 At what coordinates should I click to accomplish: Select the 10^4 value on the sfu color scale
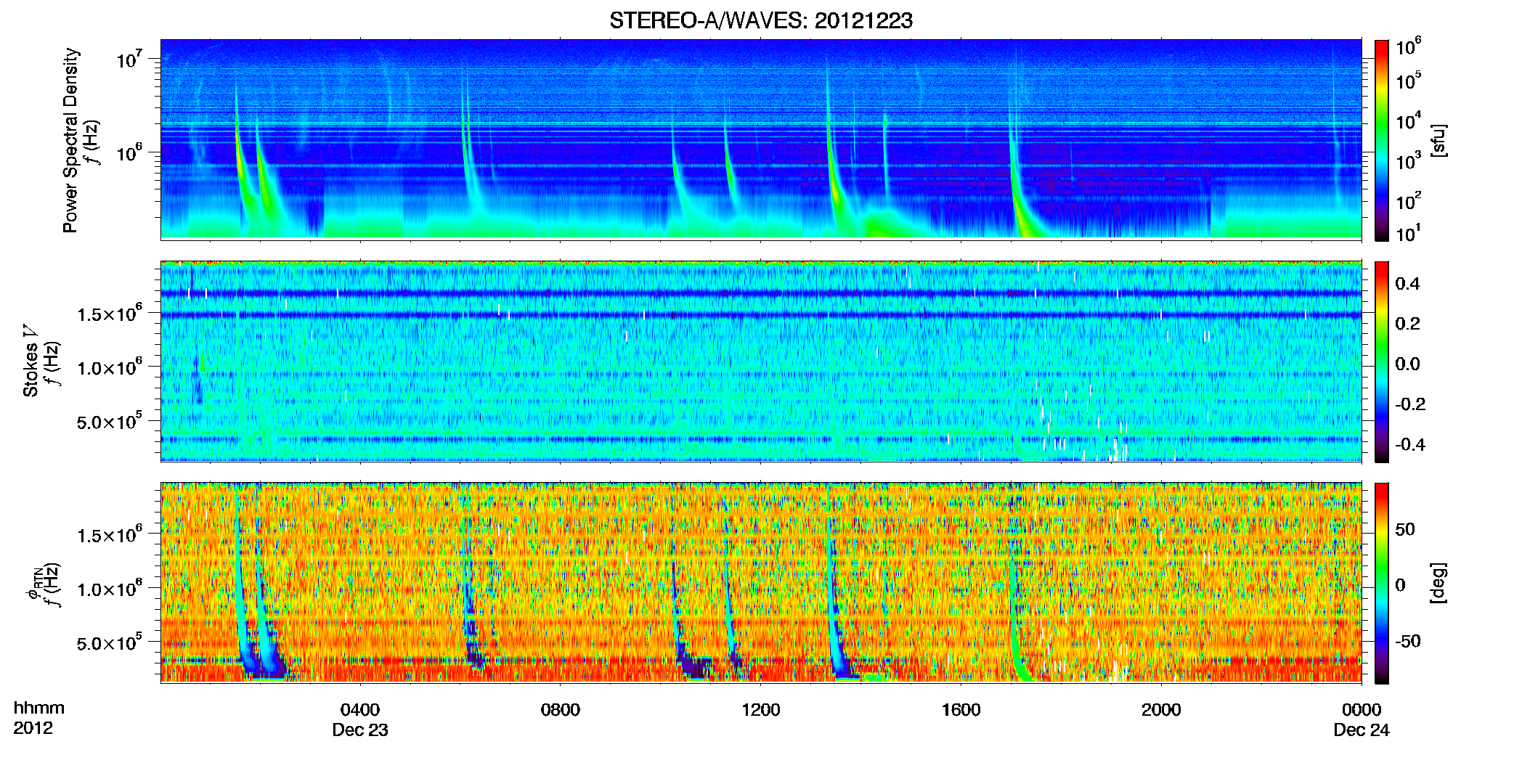pyautogui.click(x=1409, y=121)
